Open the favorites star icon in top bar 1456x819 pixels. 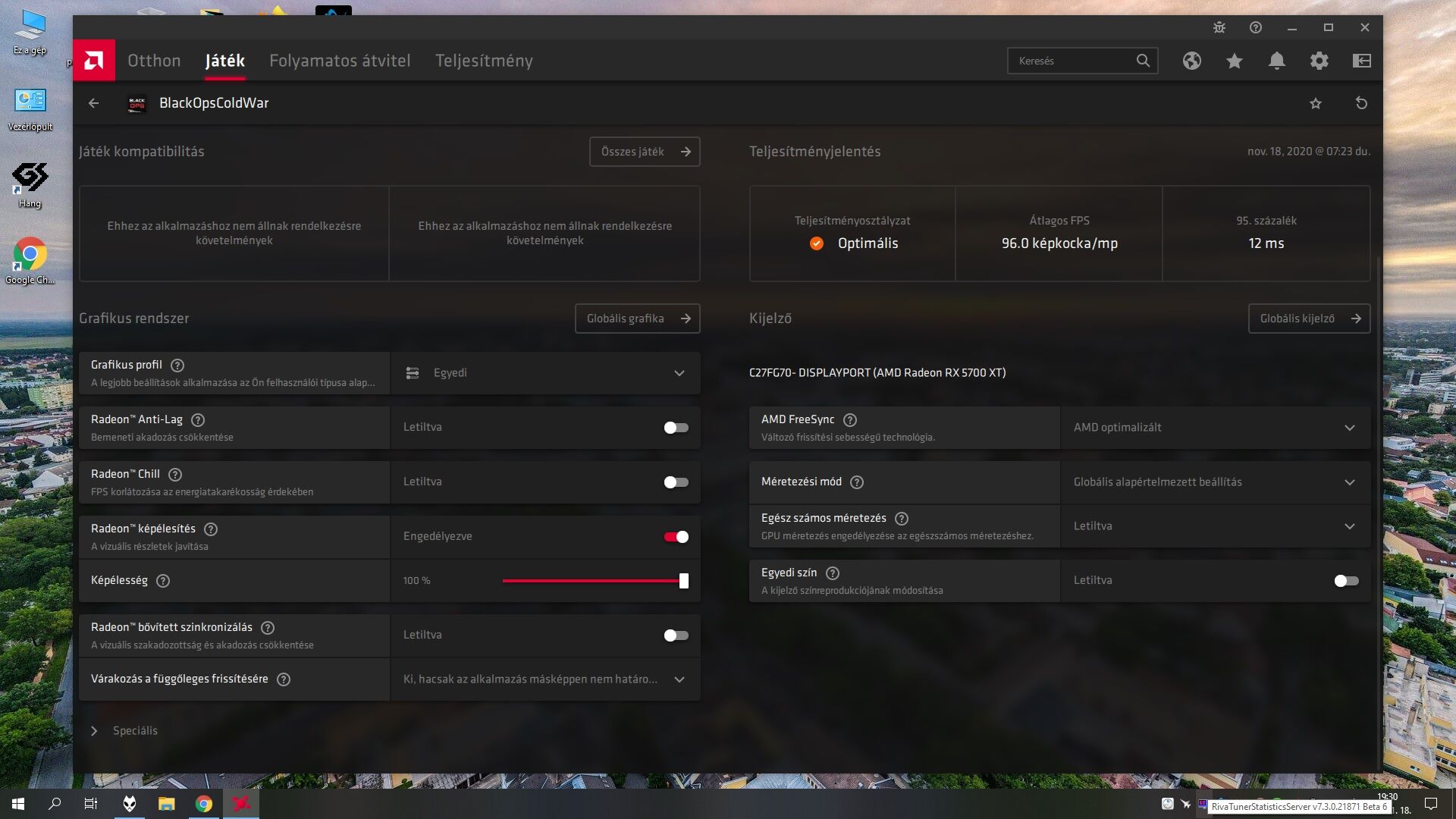[1235, 61]
